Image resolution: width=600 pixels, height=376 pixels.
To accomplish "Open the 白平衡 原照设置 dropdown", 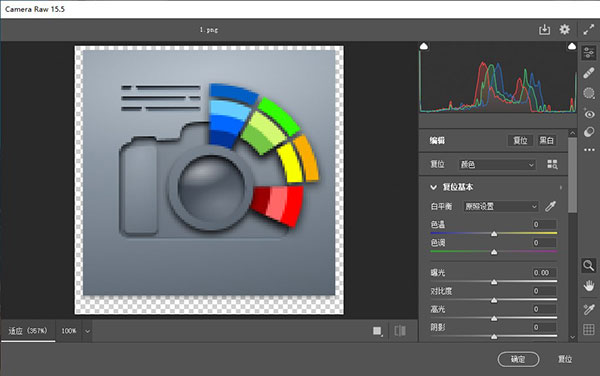I will [501, 207].
